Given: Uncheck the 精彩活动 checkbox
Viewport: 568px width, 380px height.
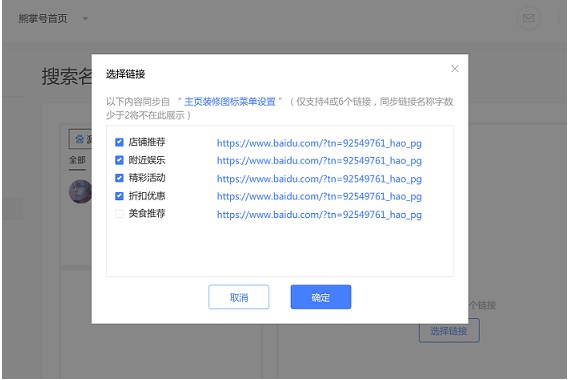Looking at the screenshot, I should point(119,178).
